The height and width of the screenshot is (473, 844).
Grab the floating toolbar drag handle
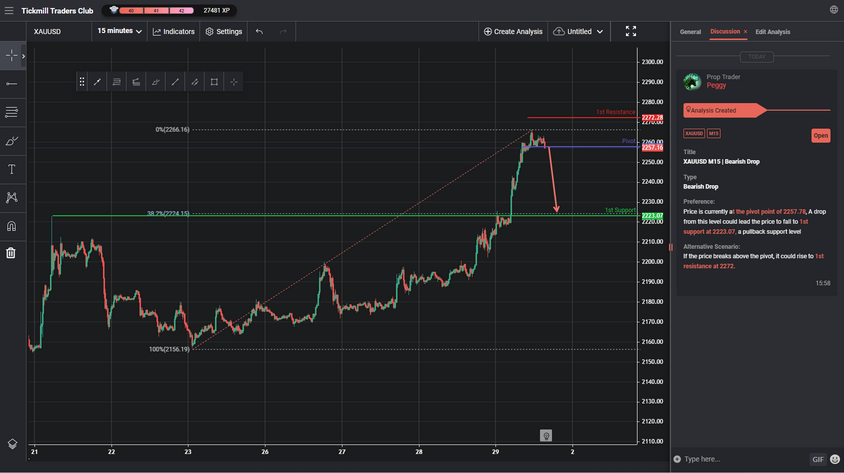click(82, 82)
